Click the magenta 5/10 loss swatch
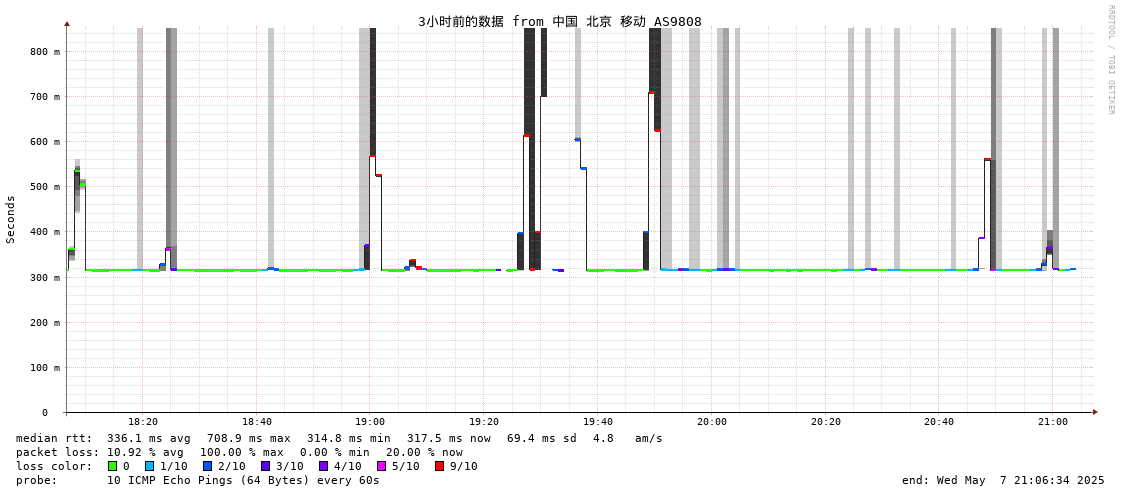This screenshot has width=1121, height=494. click(x=381, y=466)
